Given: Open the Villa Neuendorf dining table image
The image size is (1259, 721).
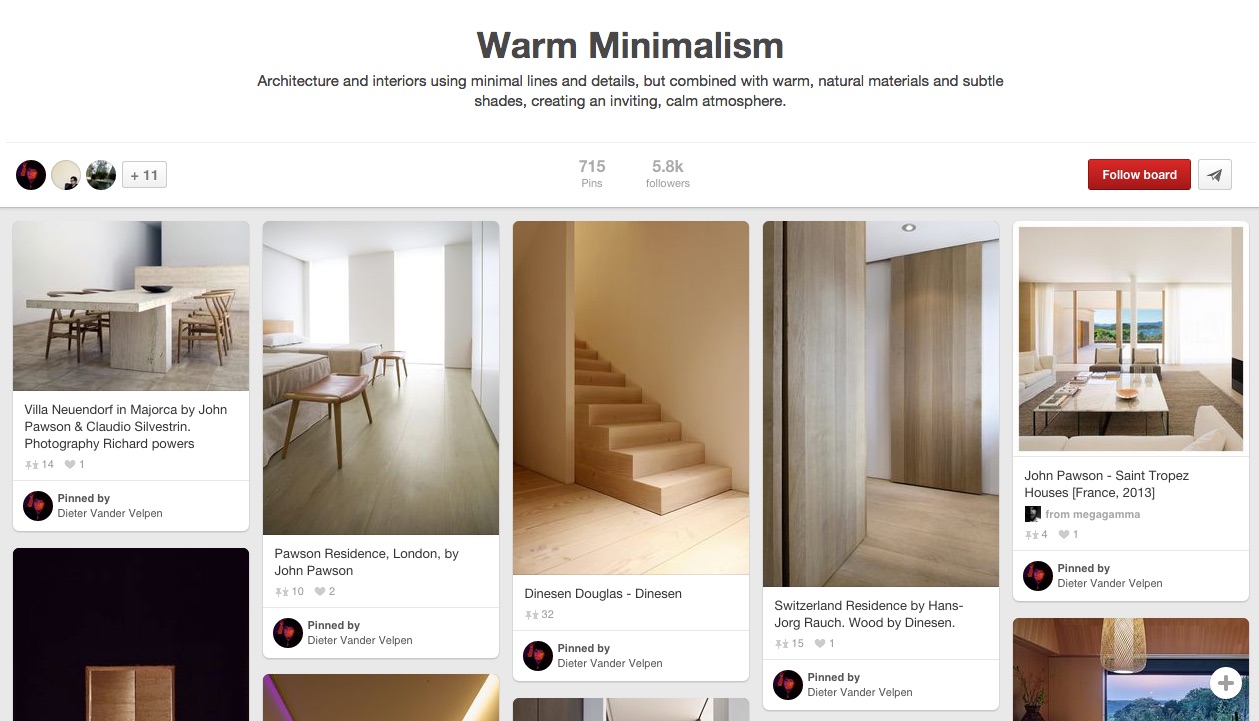Looking at the screenshot, I should pos(131,306).
